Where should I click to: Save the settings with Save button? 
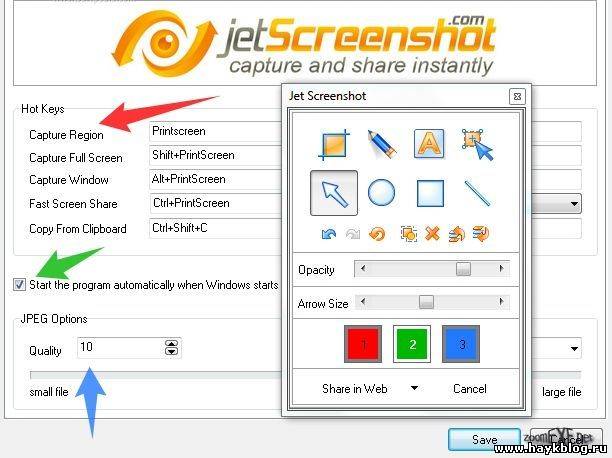click(x=484, y=440)
